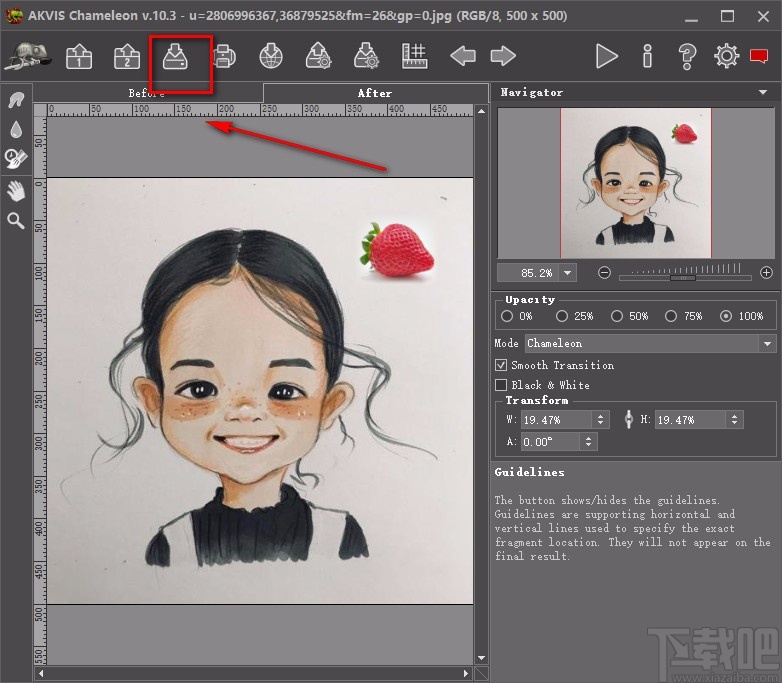The height and width of the screenshot is (683, 782).
Task: Select the smudge brush tool in left toolbar
Action: pos(16,100)
